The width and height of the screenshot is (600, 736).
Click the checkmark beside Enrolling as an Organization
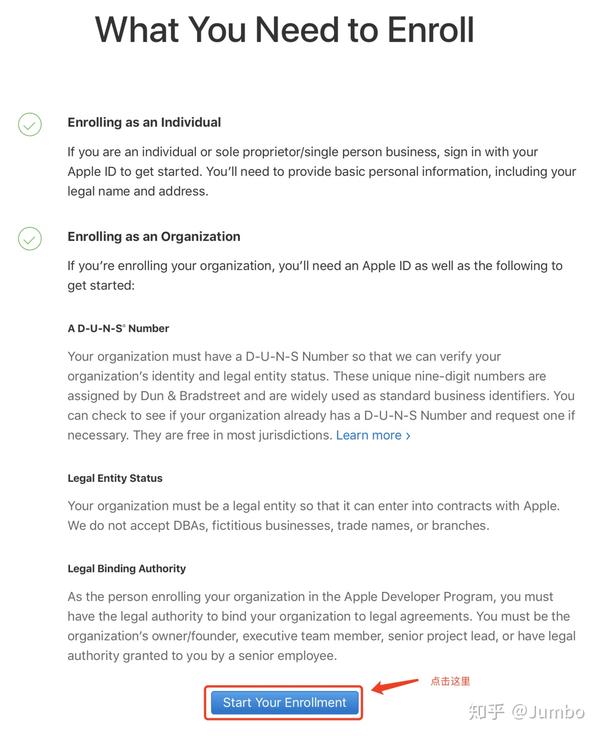coord(30,239)
